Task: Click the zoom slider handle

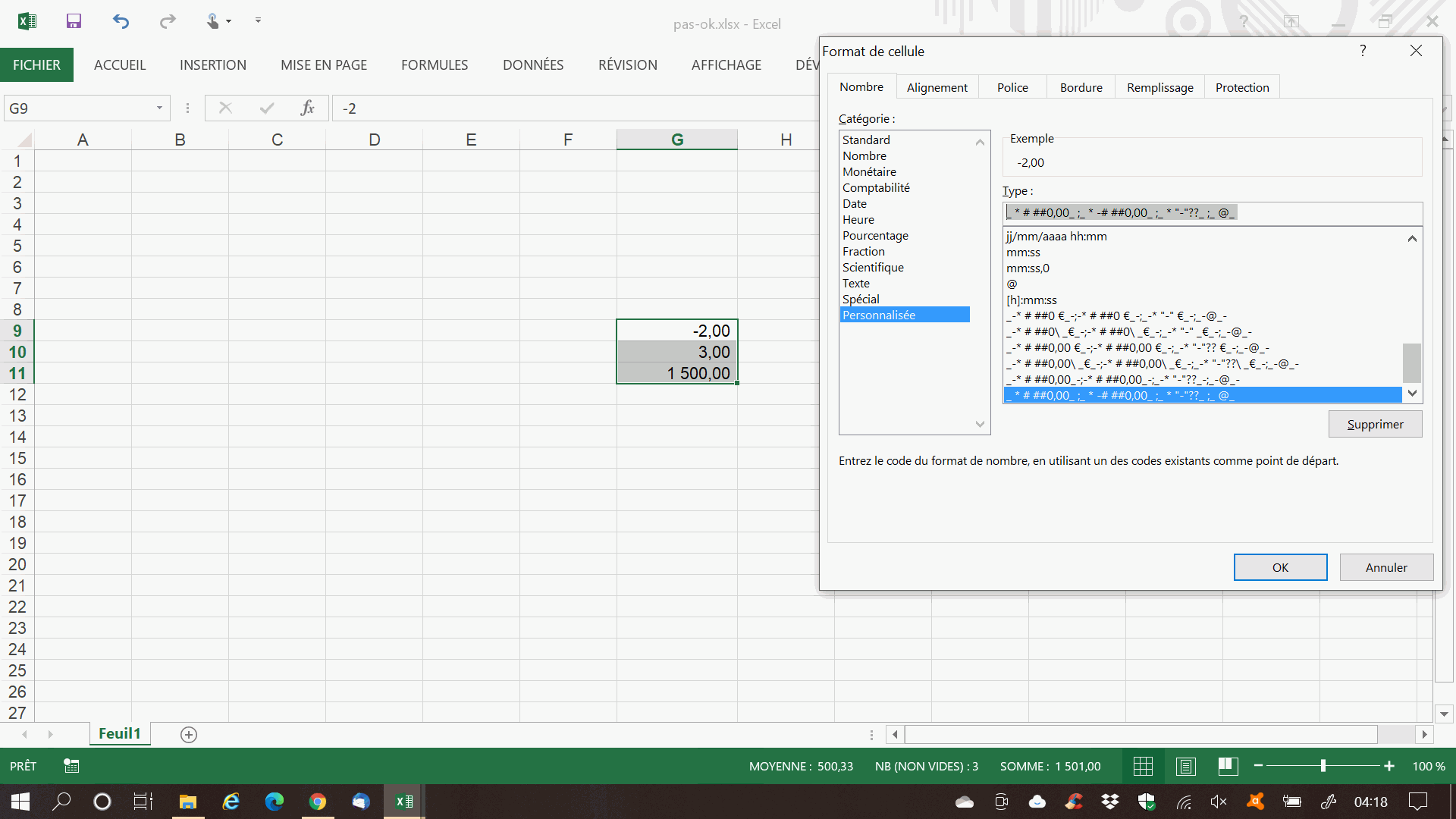Action: (x=1323, y=766)
